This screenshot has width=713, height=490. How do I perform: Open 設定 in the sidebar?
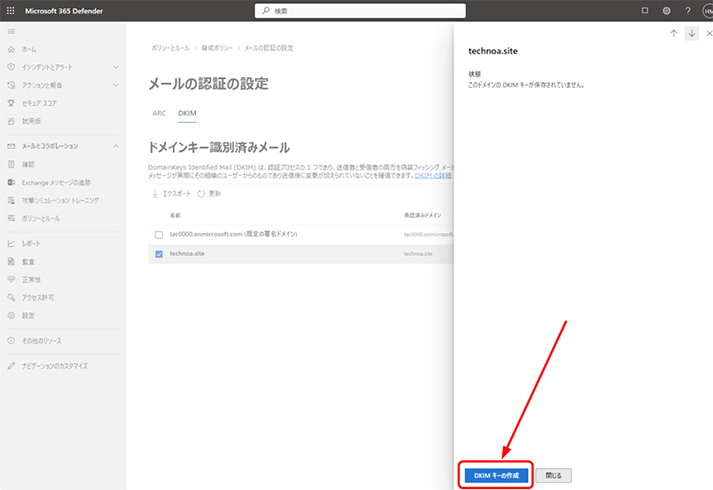pos(28,315)
